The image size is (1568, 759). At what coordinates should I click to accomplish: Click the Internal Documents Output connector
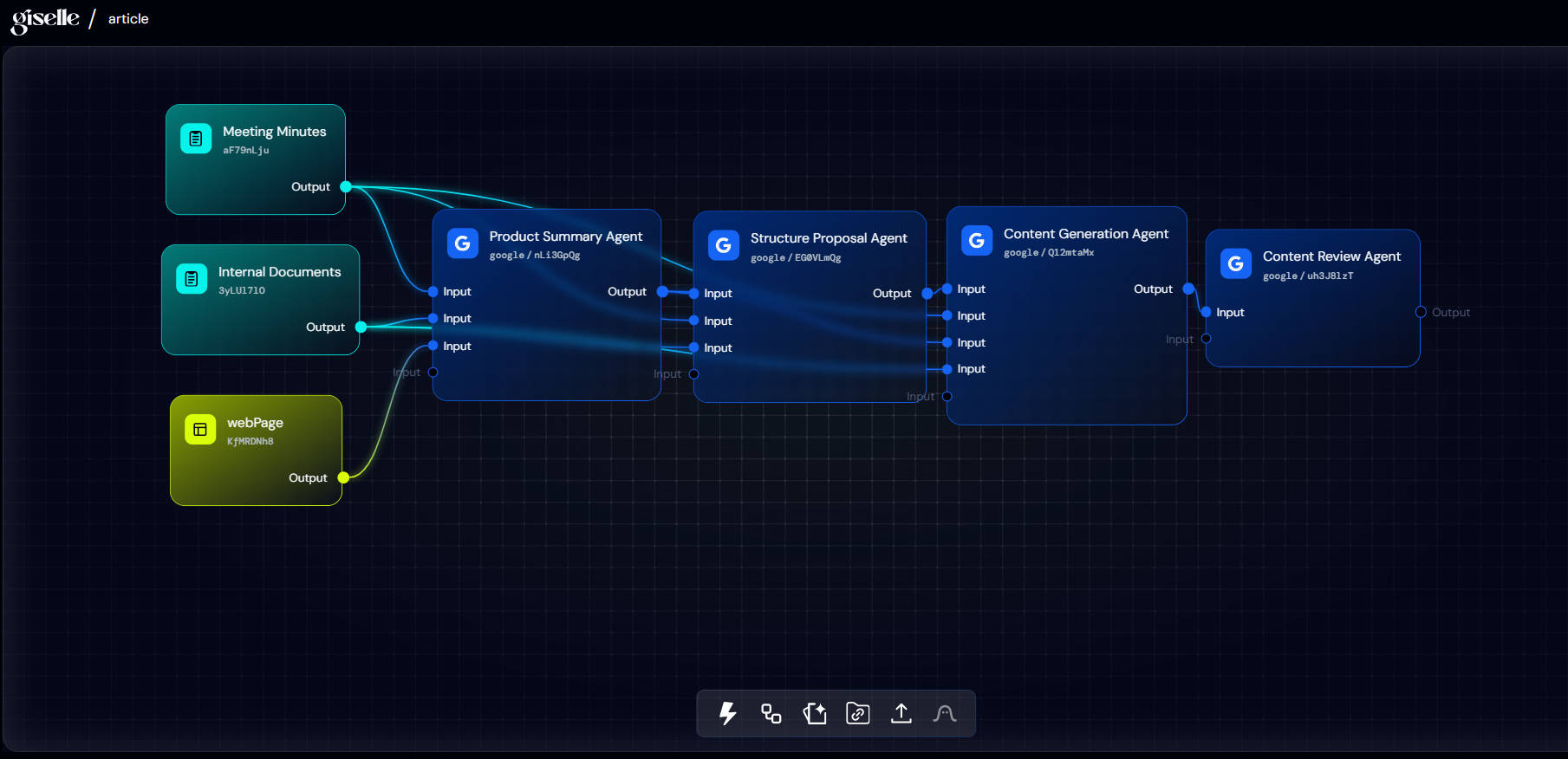361,327
